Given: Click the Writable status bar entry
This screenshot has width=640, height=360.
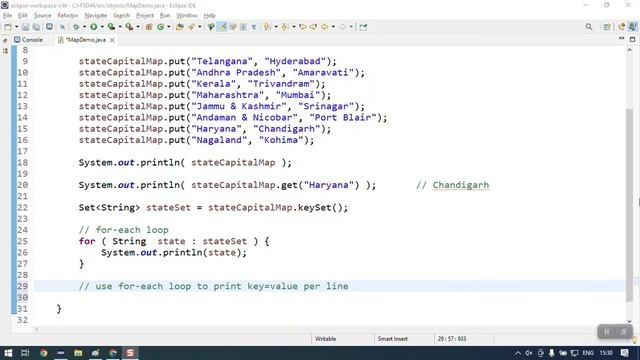Looking at the screenshot, I should 326,339.
